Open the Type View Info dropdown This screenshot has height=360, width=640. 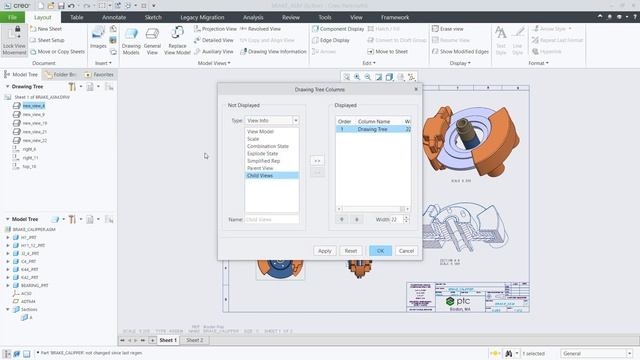(x=296, y=120)
